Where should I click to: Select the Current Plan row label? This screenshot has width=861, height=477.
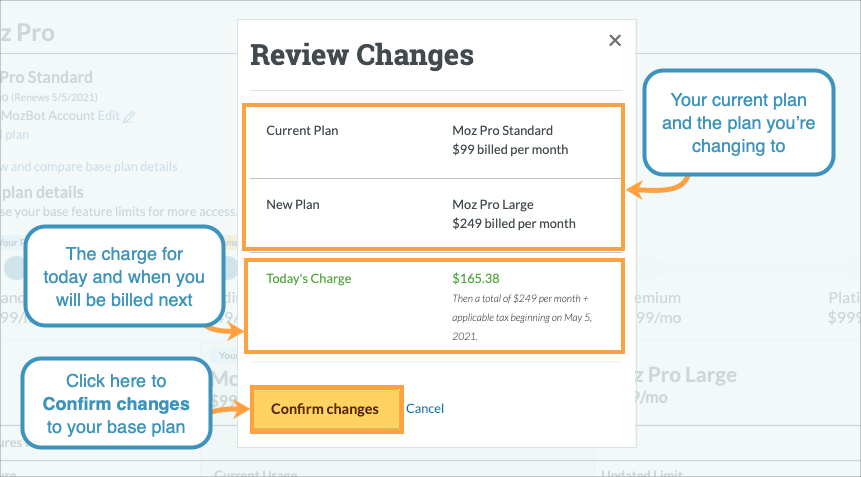click(x=302, y=131)
